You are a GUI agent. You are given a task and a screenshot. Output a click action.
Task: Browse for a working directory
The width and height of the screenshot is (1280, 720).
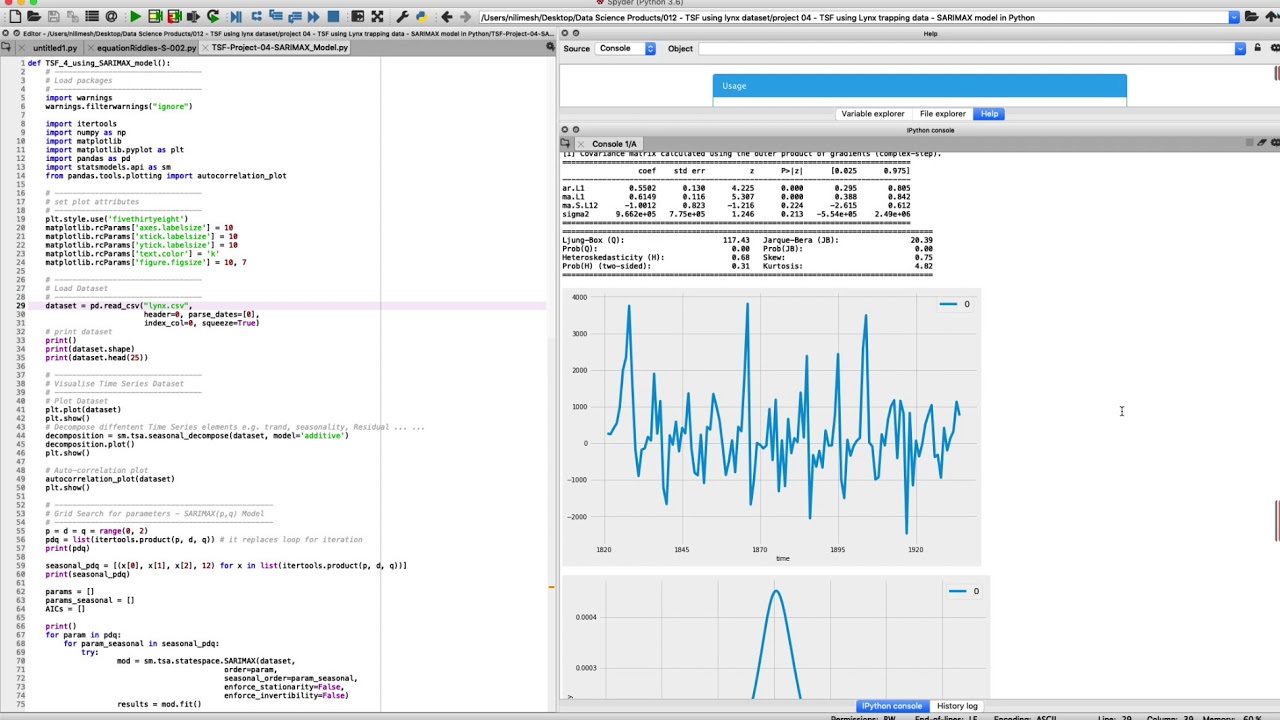pos(1251,17)
